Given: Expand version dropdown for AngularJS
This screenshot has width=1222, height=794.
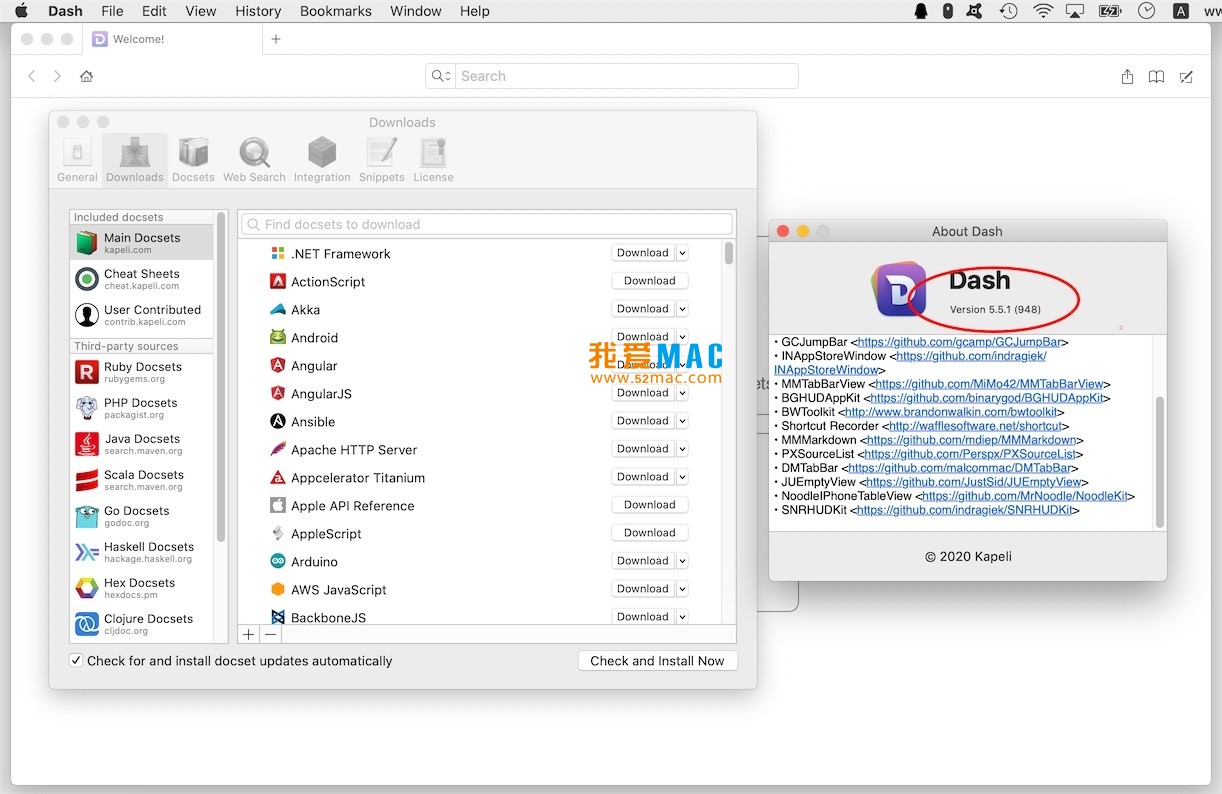Looking at the screenshot, I should pos(682,393).
